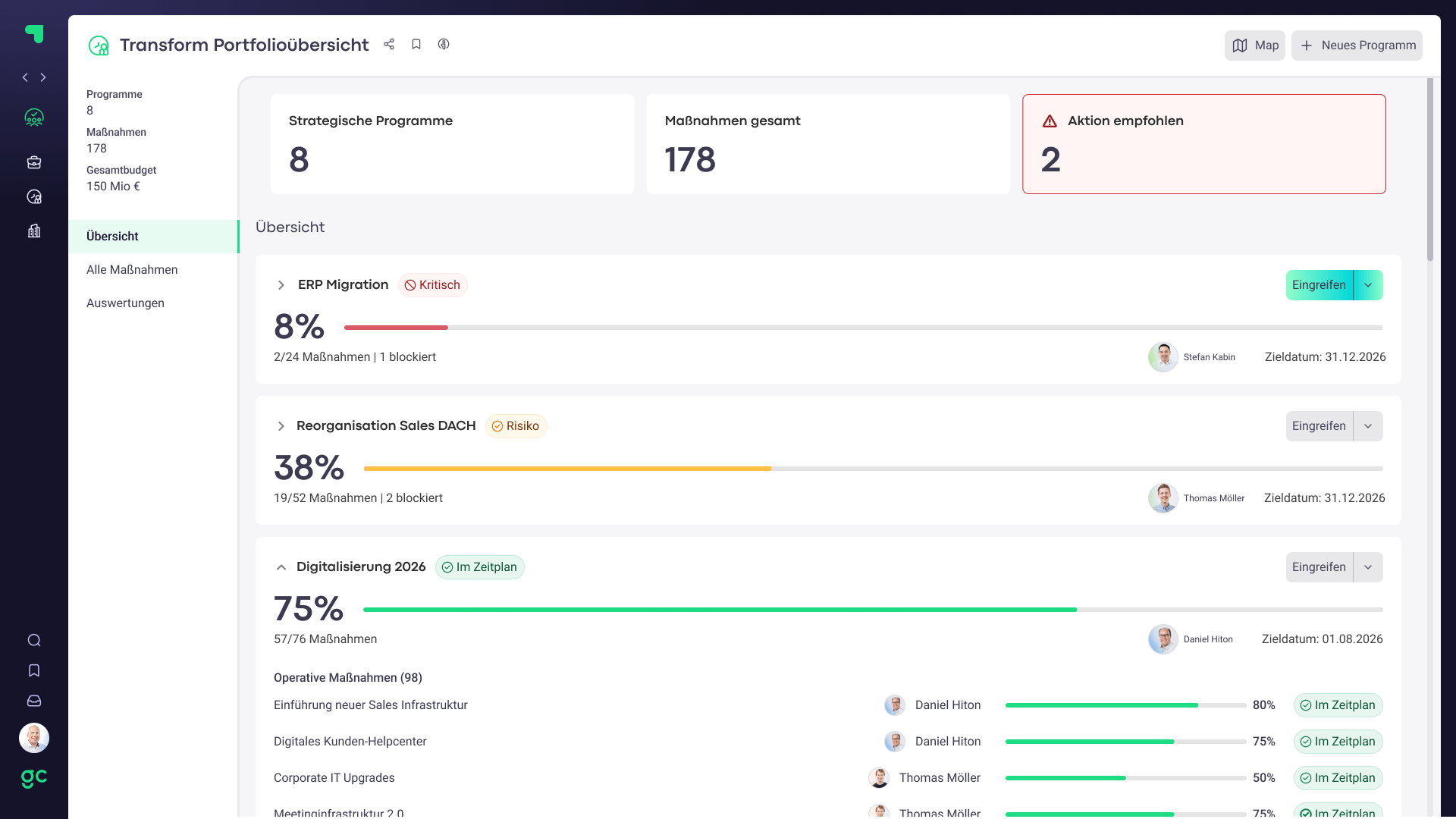Open the briefcase sidebar icon
The width and height of the screenshot is (1456, 819).
(x=34, y=162)
